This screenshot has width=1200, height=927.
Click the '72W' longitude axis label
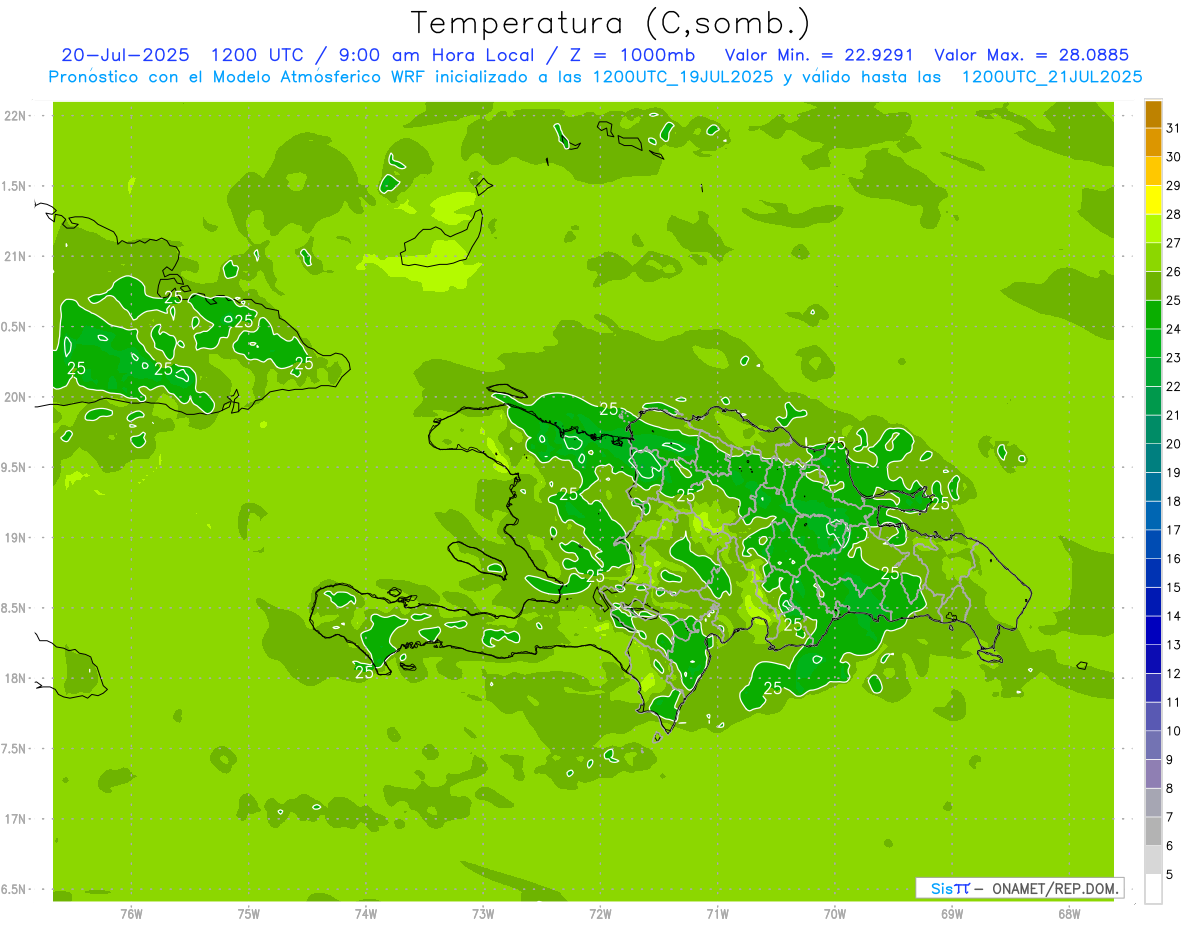click(600, 913)
